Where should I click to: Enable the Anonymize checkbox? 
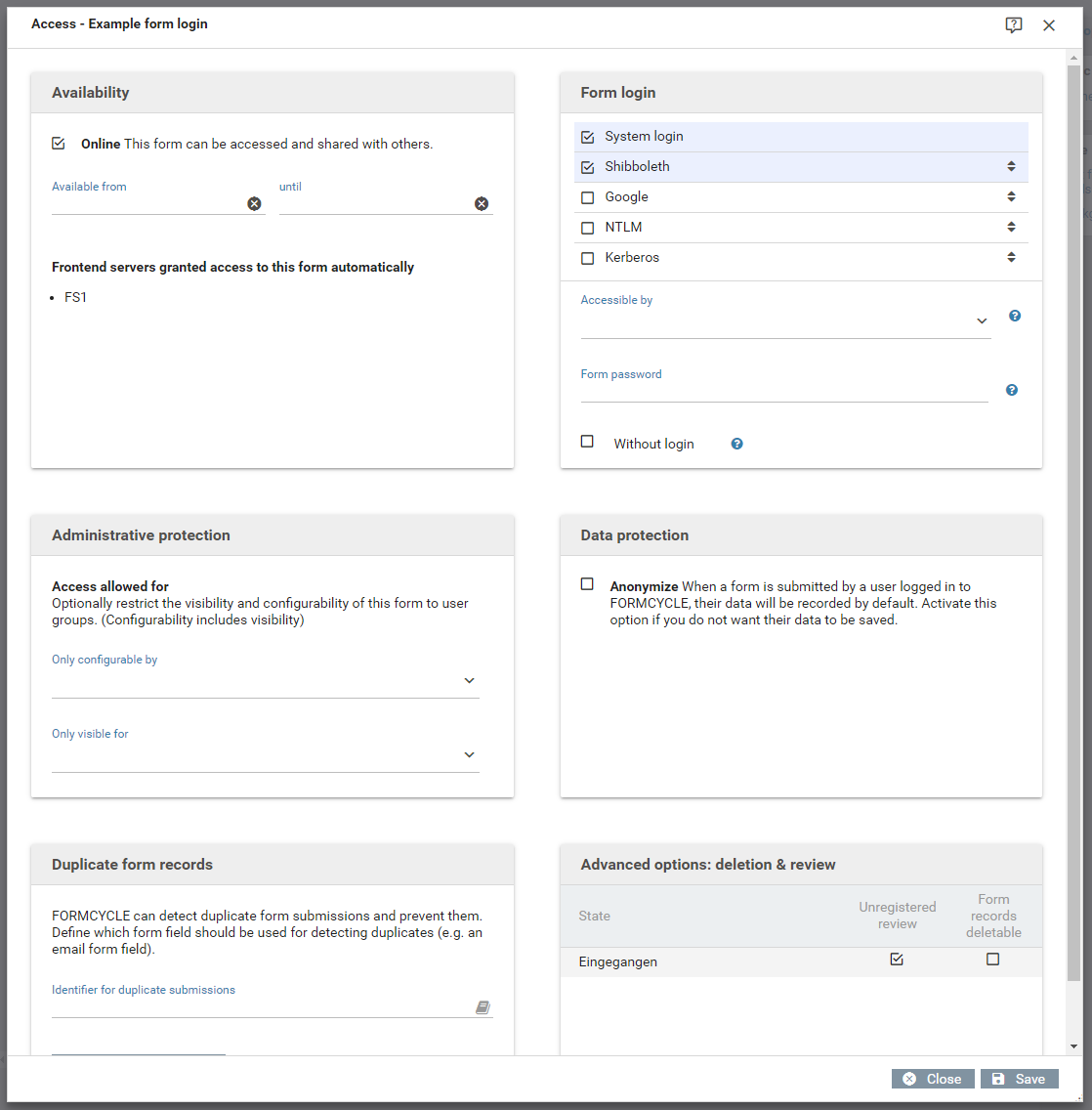[587, 584]
